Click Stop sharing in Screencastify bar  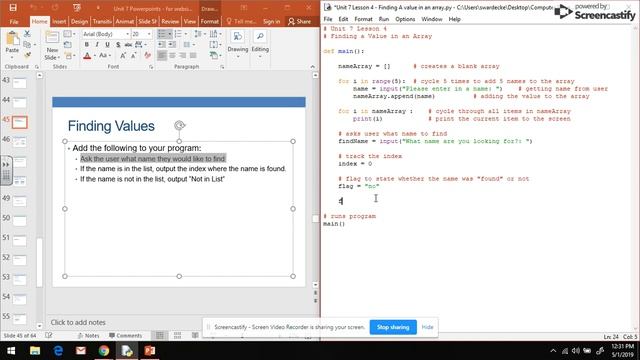(x=393, y=327)
